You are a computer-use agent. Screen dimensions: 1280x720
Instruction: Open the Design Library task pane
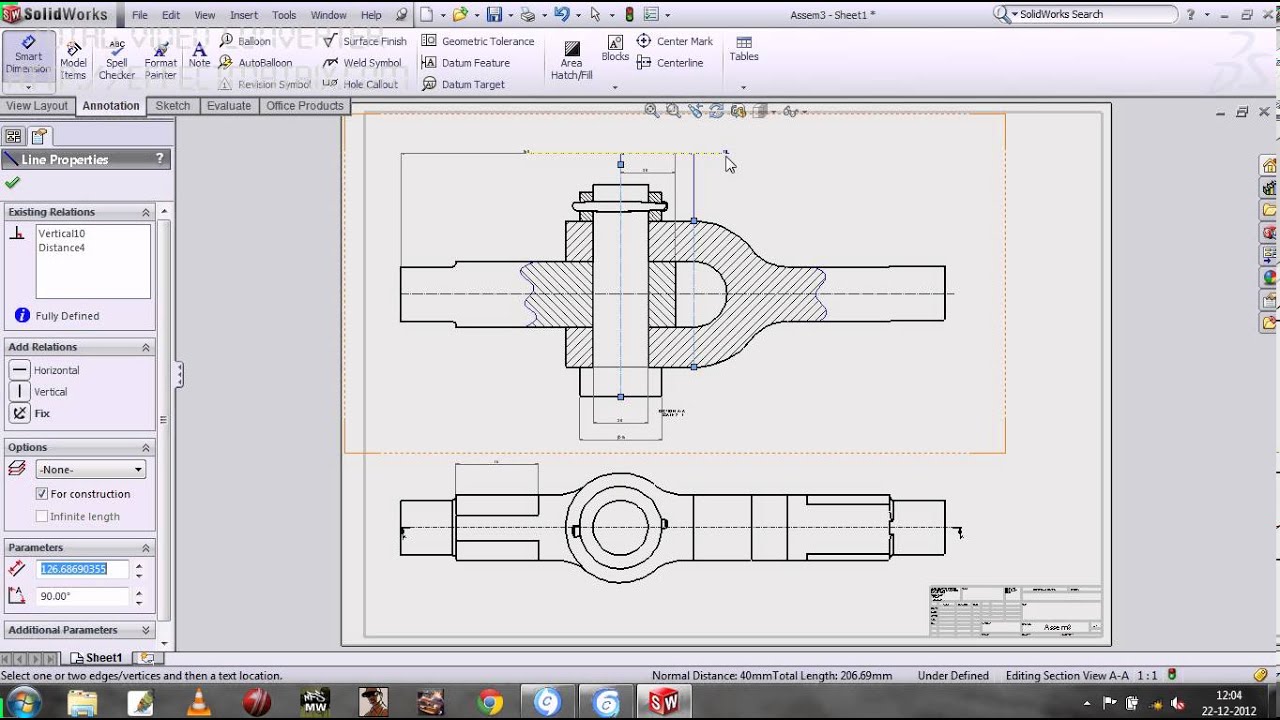[1268, 186]
